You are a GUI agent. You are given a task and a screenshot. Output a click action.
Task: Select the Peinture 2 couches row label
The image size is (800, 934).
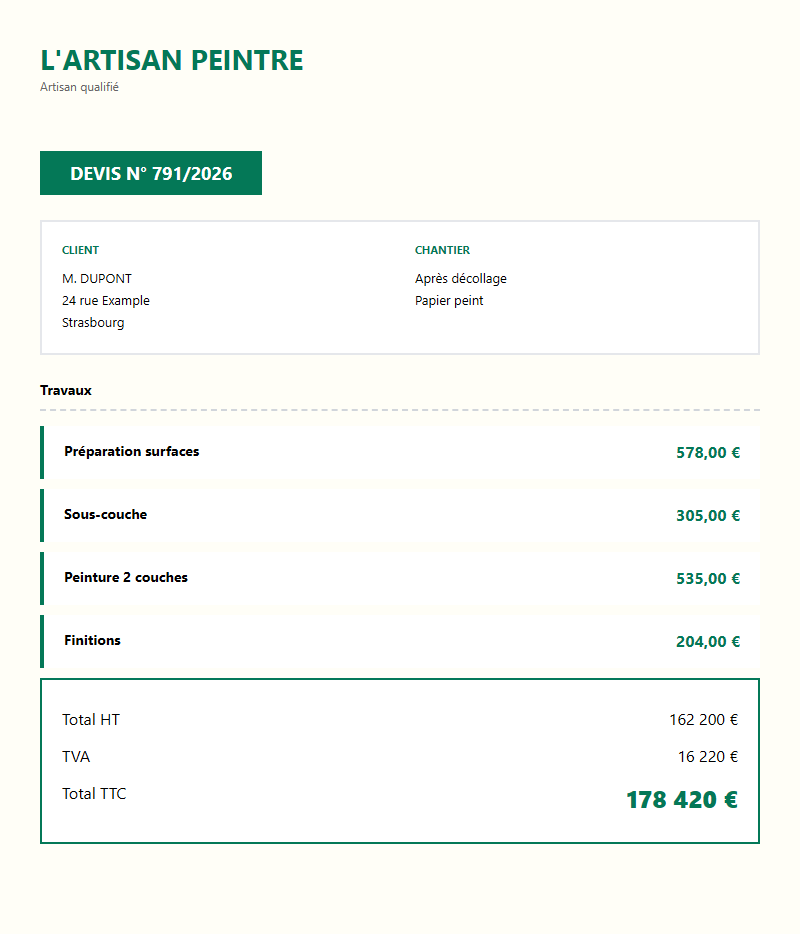[126, 578]
